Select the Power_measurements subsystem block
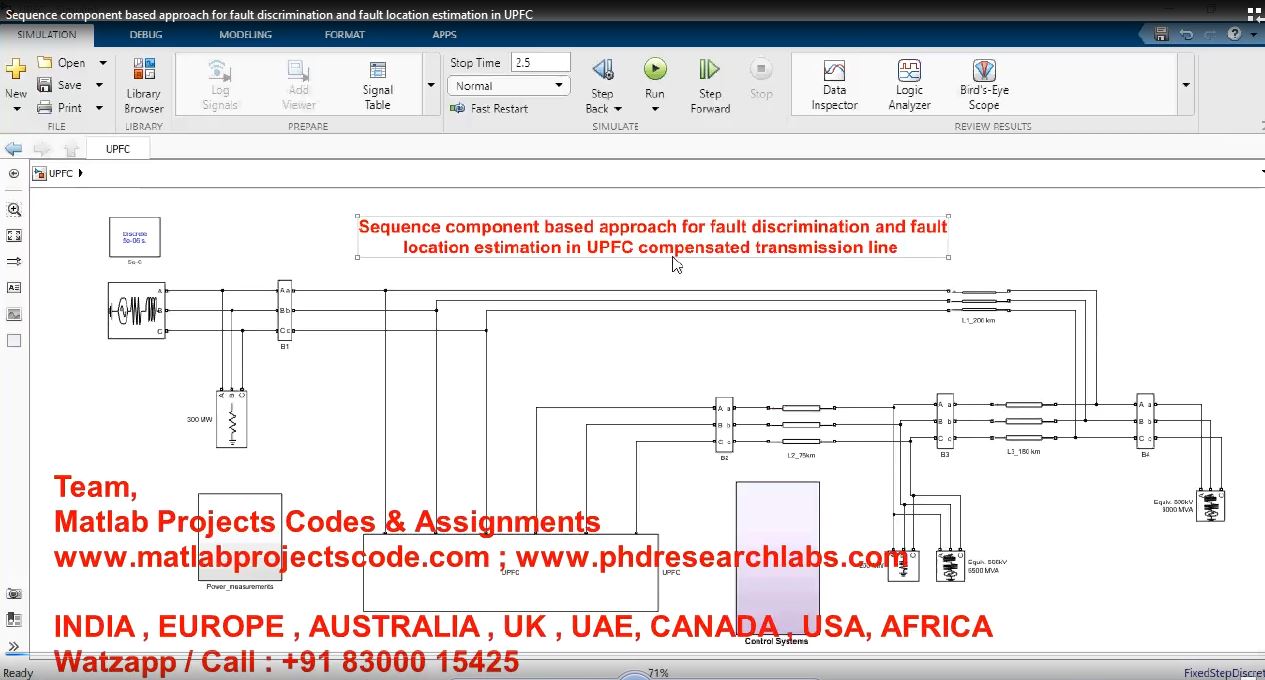1265x680 pixels. click(240, 536)
